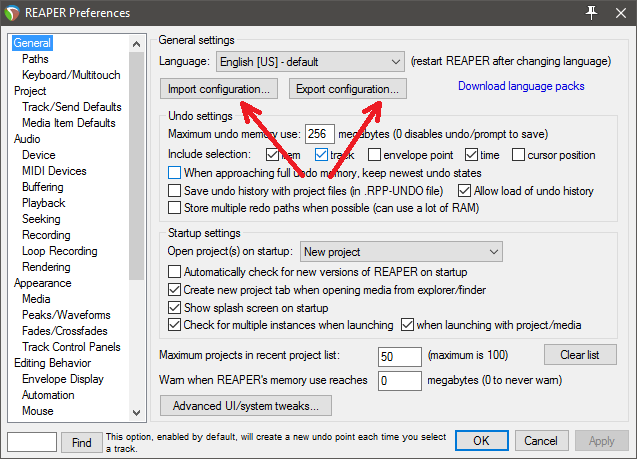Click Export configuration button
This screenshot has width=637, height=459.
point(348,89)
